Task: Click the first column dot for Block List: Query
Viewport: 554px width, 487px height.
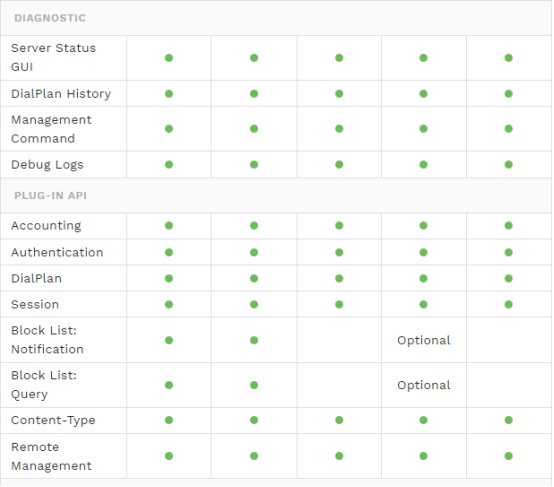Action: click(169, 386)
